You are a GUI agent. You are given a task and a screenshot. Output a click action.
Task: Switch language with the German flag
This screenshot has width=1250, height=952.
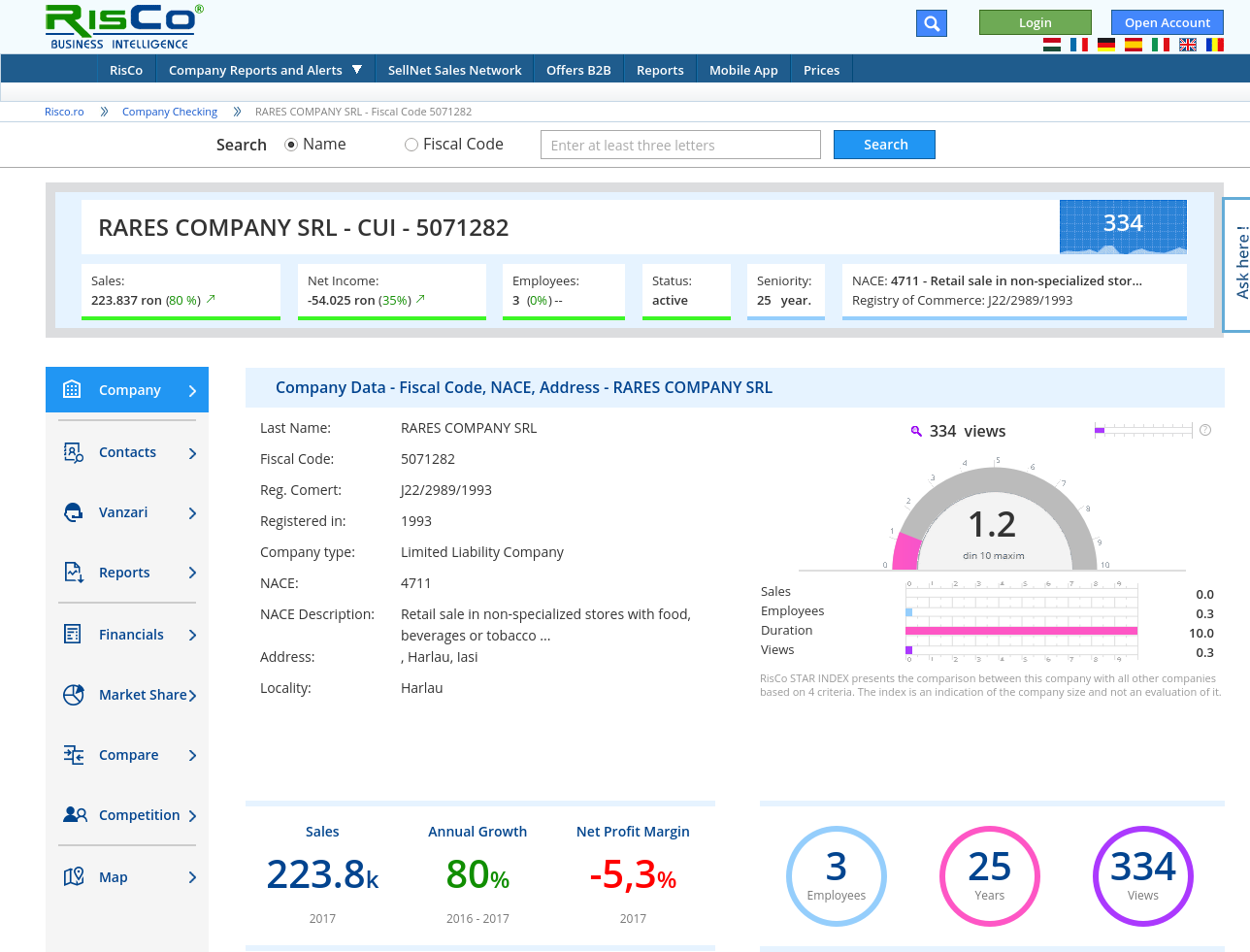pyautogui.click(x=1106, y=45)
